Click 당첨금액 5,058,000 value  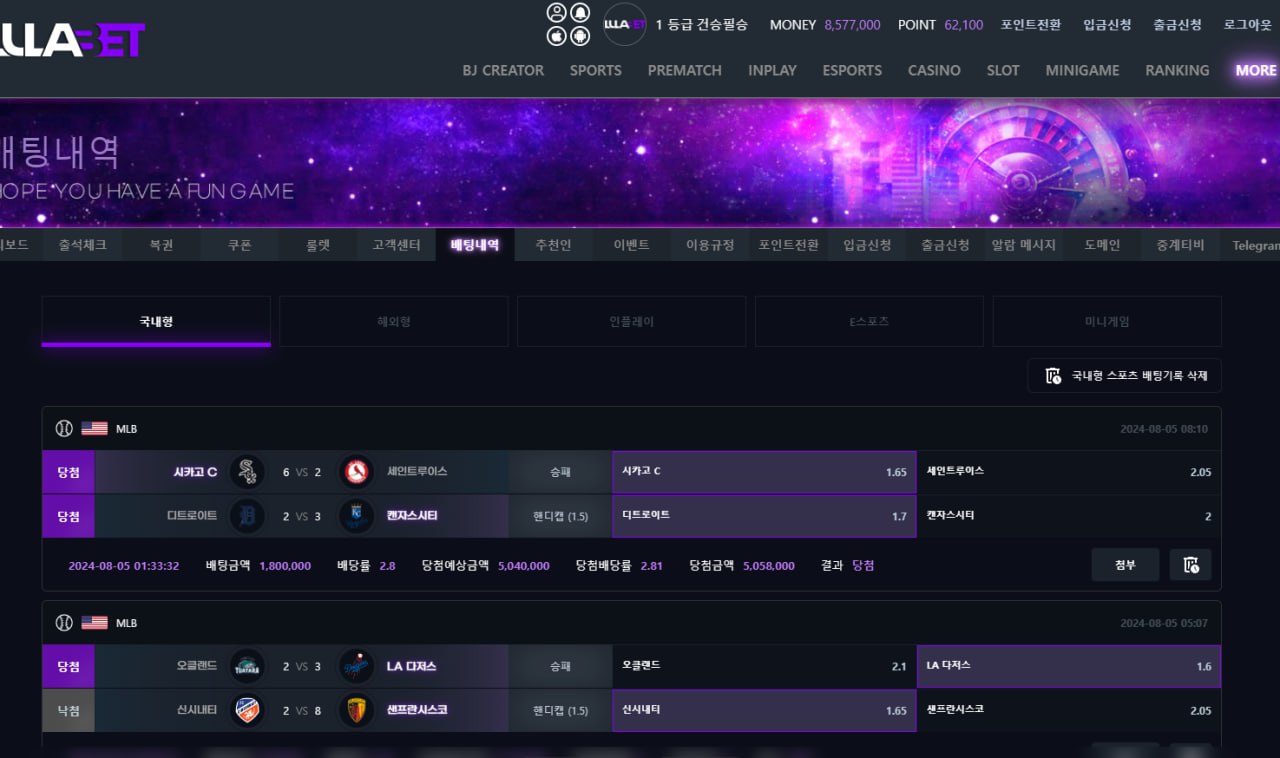769,566
